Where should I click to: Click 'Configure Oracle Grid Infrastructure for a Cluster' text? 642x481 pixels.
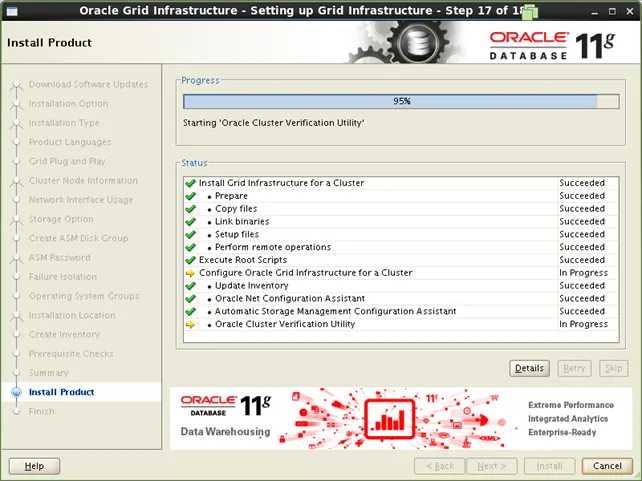tap(305, 273)
